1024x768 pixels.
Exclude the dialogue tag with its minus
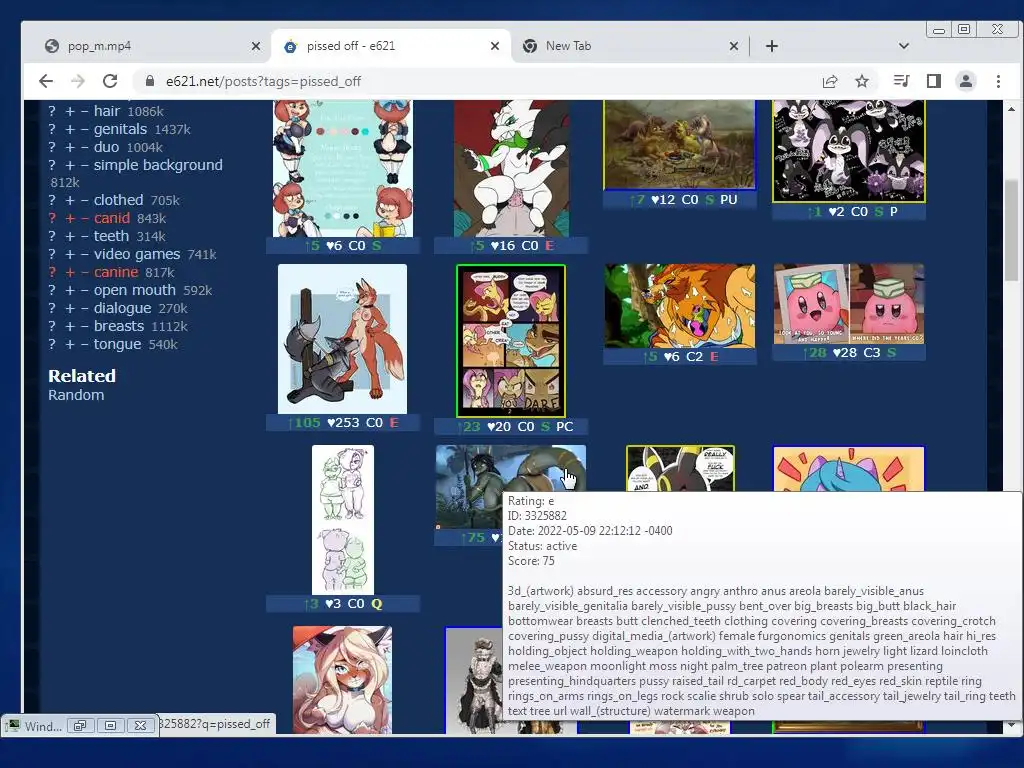(85, 308)
